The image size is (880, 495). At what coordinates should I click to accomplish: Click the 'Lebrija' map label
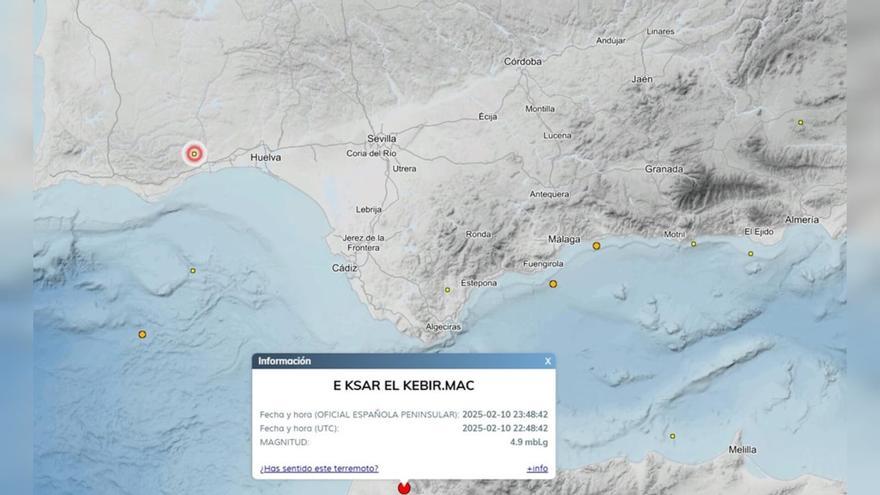[x=369, y=209]
